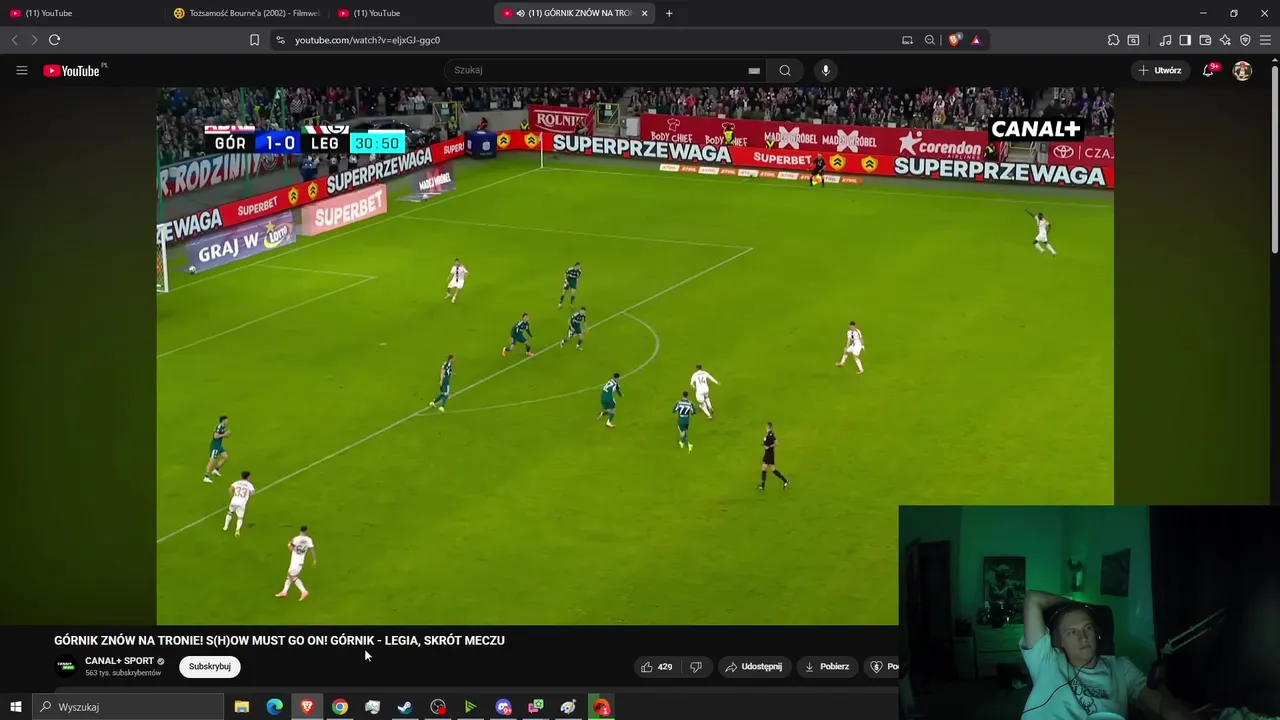Screen dimensions: 1280x720
Task: Open the Brave playlist music-note icon
Action: [x=1165, y=40]
